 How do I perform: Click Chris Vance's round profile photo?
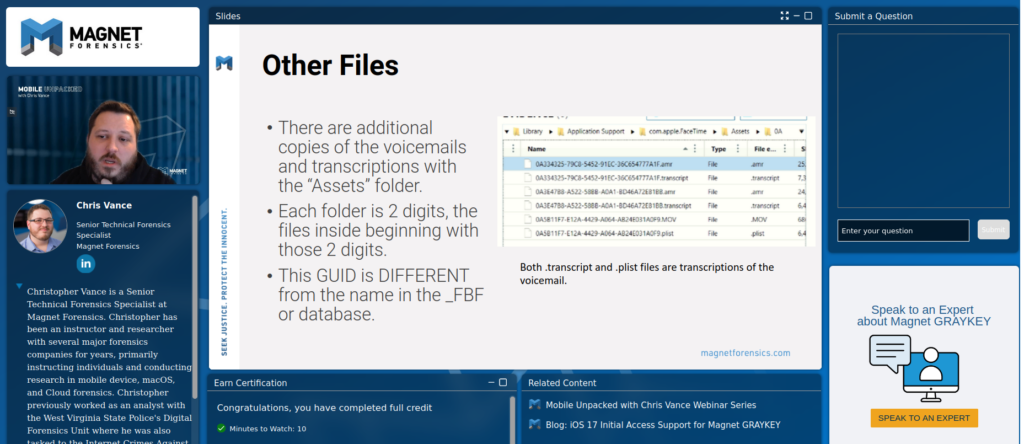[40, 226]
